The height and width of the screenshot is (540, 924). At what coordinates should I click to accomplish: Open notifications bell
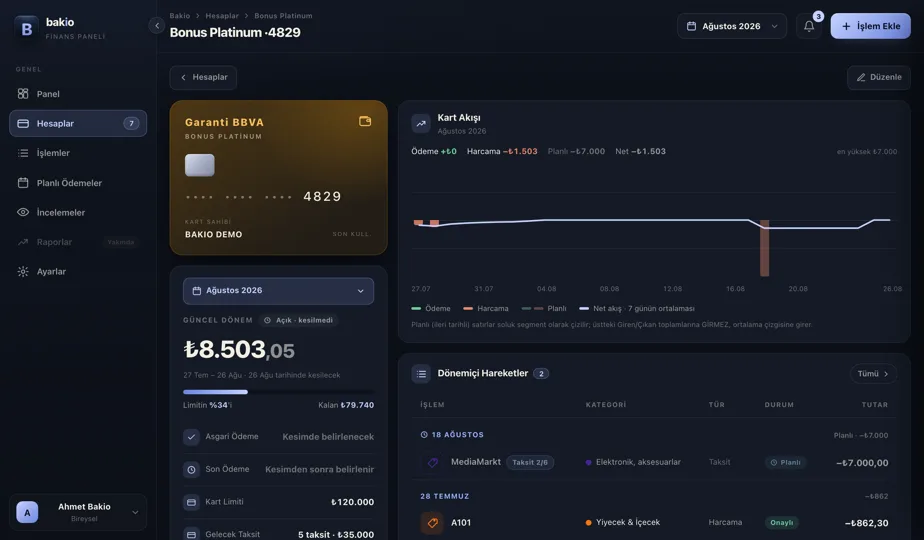[809, 26]
